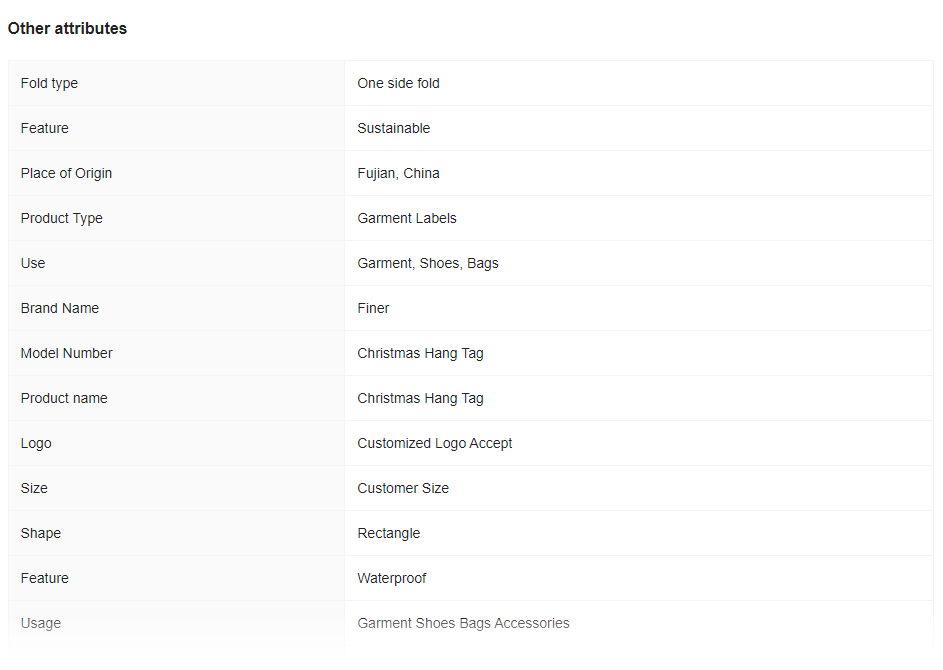Select the 'Fold type' label cell
The image size is (943, 670).
(176, 83)
